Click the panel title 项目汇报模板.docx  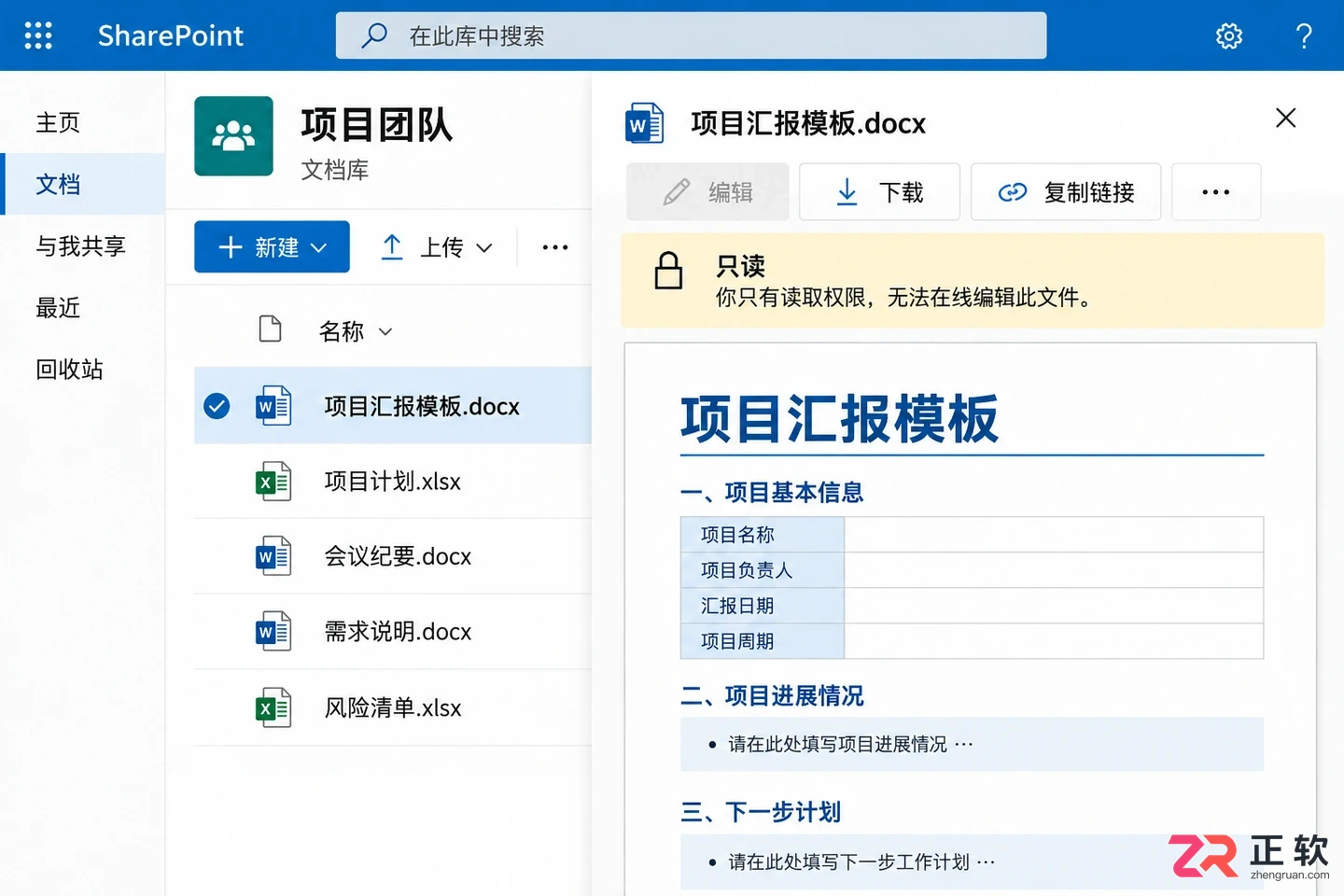tap(808, 123)
